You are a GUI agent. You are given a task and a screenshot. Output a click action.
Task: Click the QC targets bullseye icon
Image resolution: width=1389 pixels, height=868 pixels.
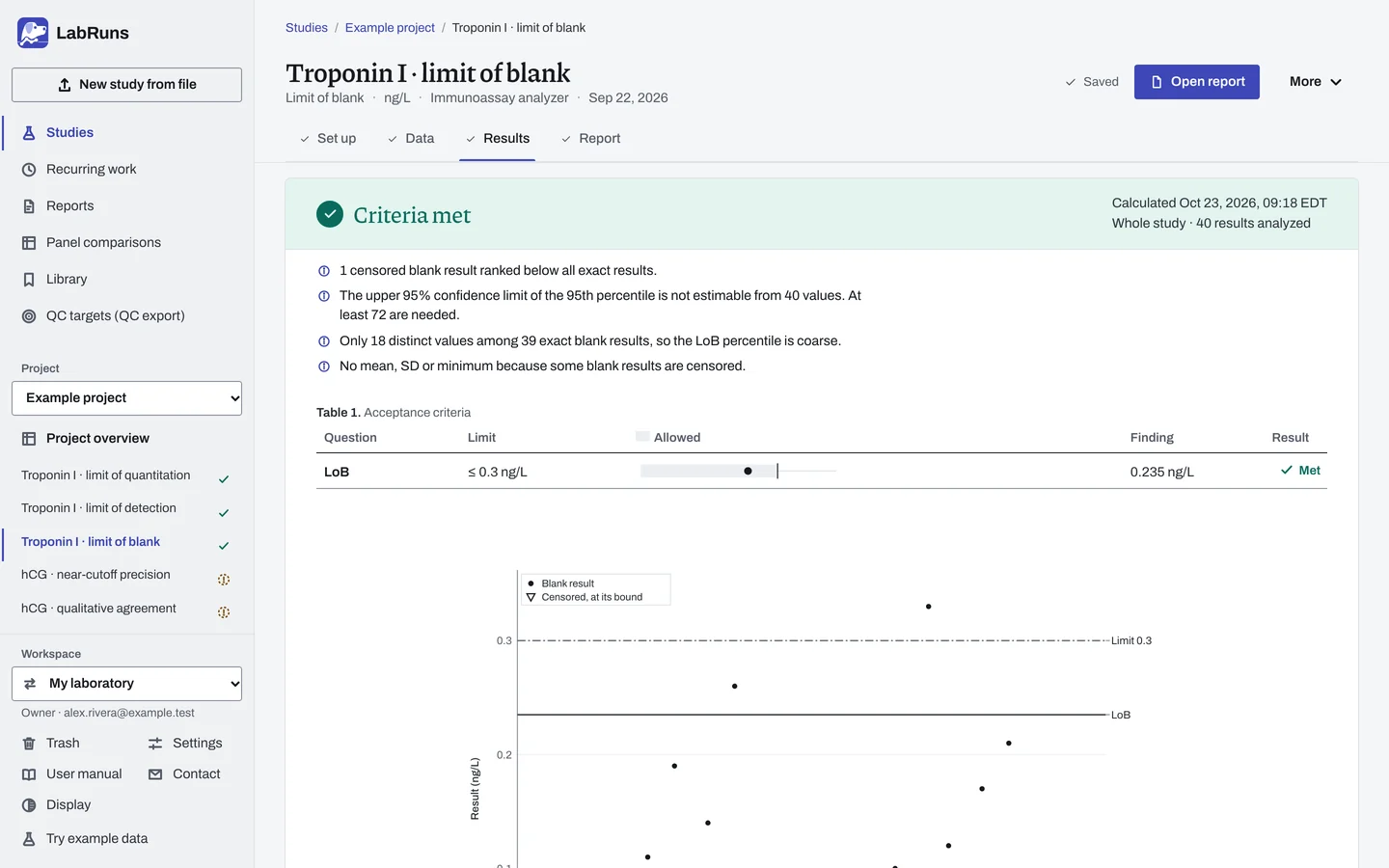29,316
